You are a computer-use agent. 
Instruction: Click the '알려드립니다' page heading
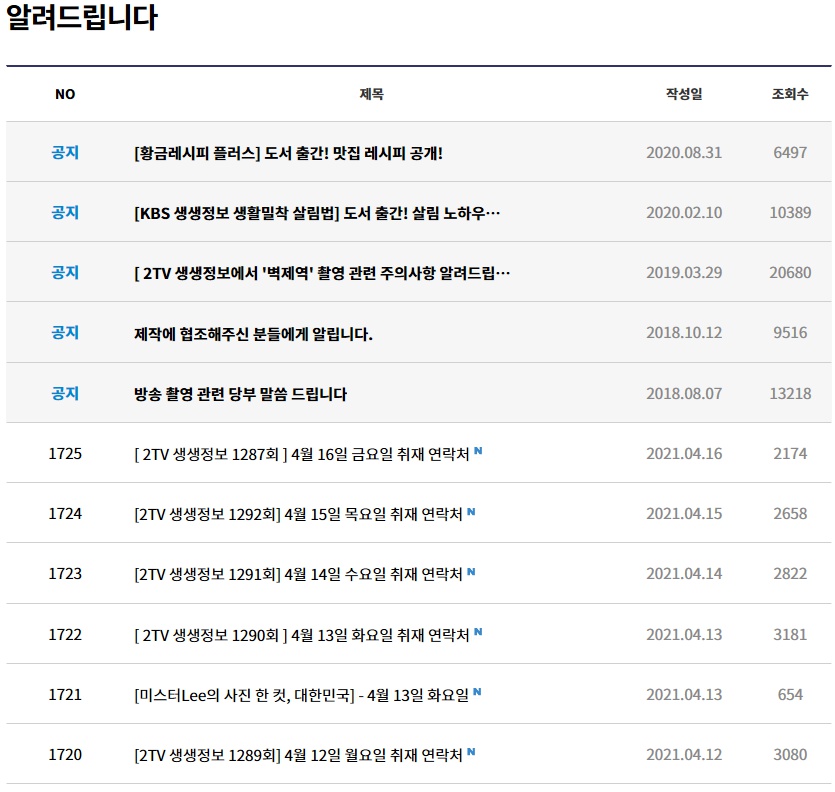pos(81,17)
